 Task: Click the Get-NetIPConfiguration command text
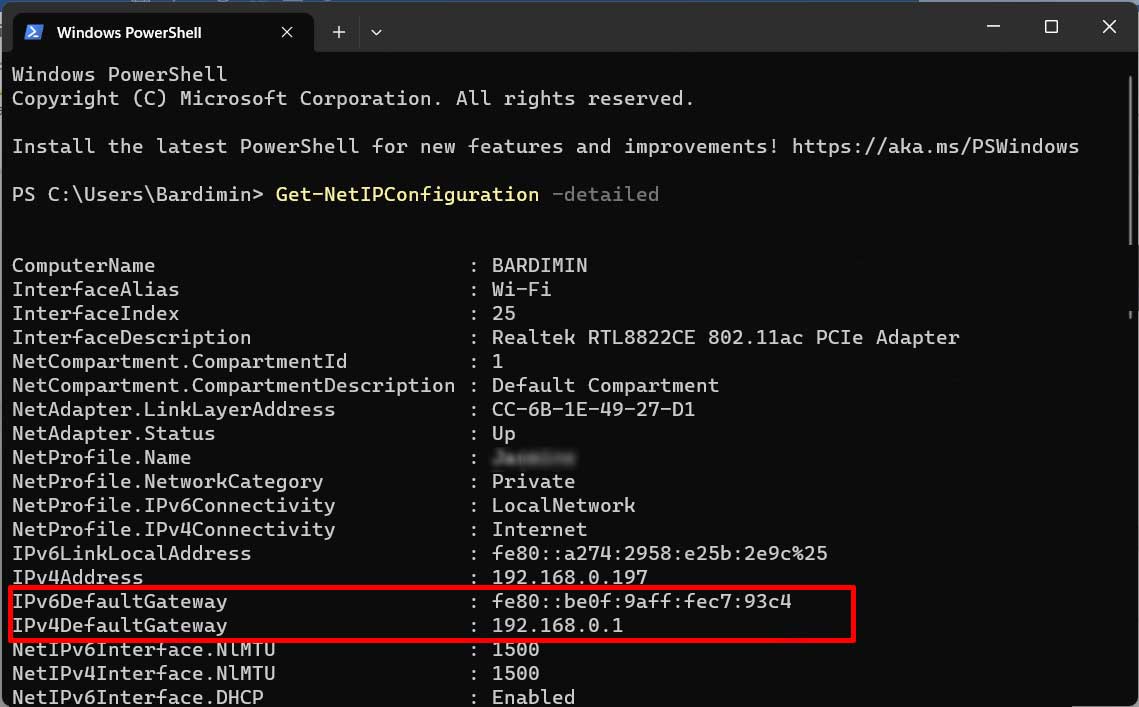click(x=407, y=194)
